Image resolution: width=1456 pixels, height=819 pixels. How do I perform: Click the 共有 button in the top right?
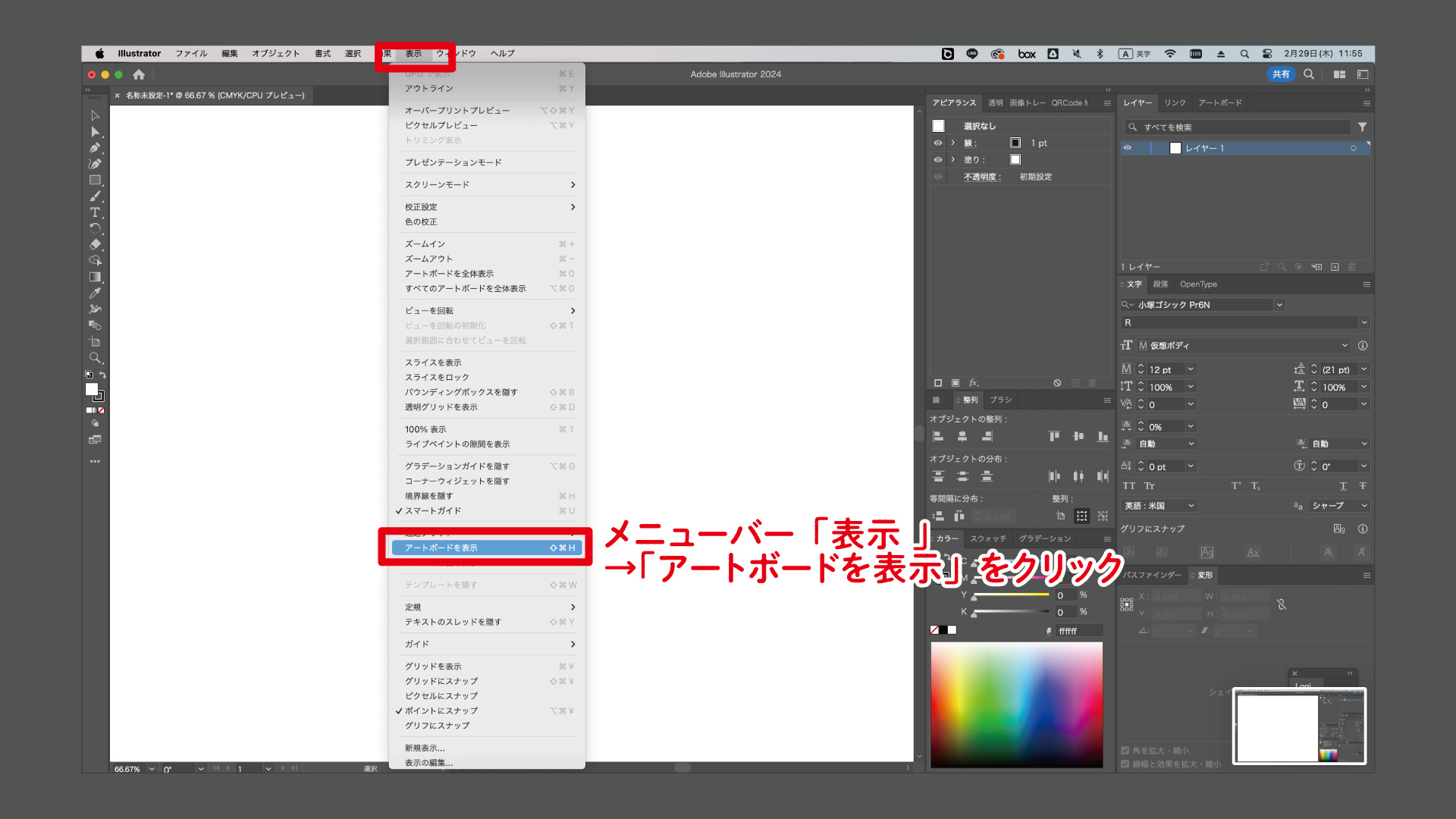click(1282, 74)
